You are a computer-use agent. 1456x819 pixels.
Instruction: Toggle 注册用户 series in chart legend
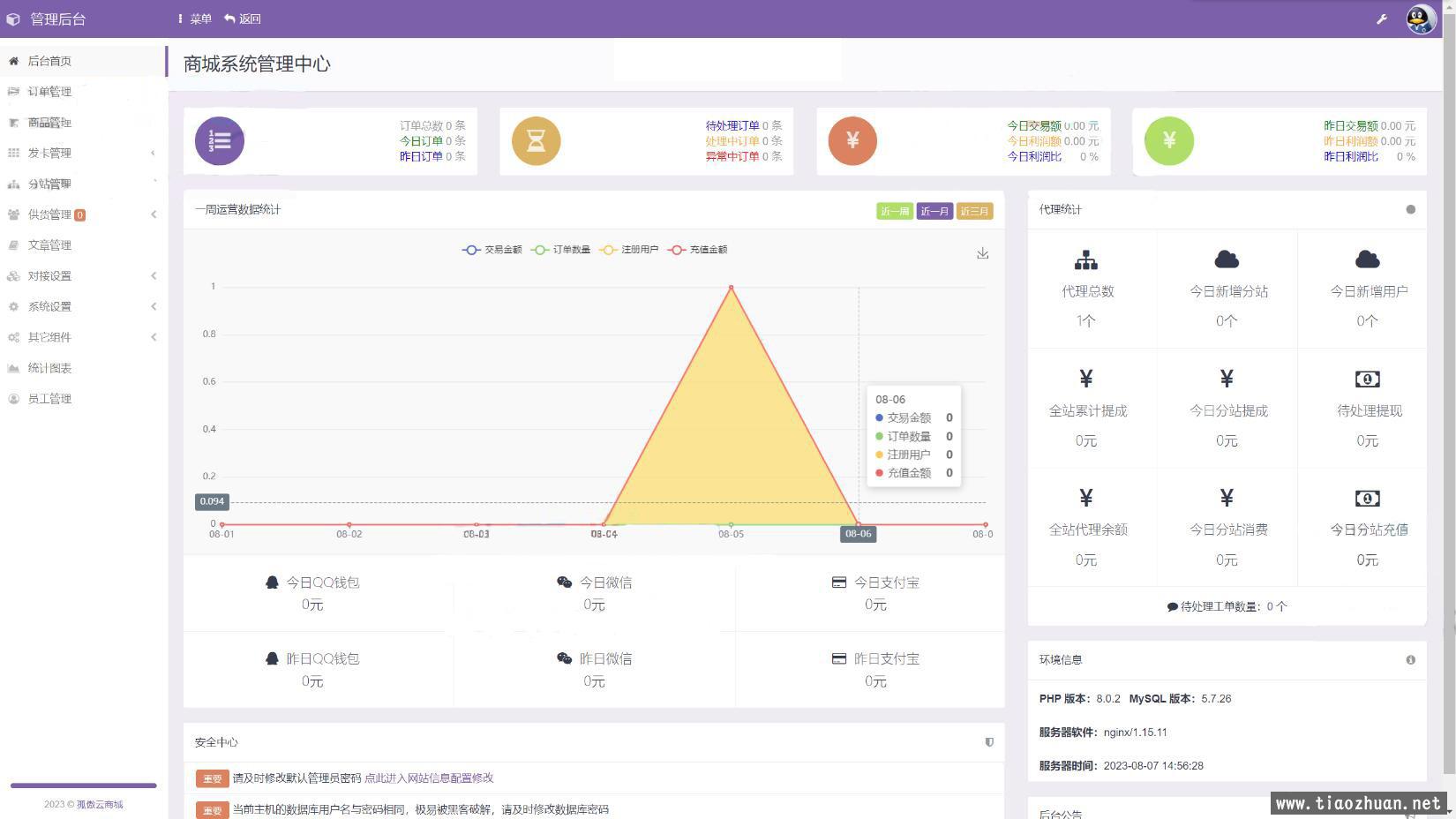coord(629,250)
